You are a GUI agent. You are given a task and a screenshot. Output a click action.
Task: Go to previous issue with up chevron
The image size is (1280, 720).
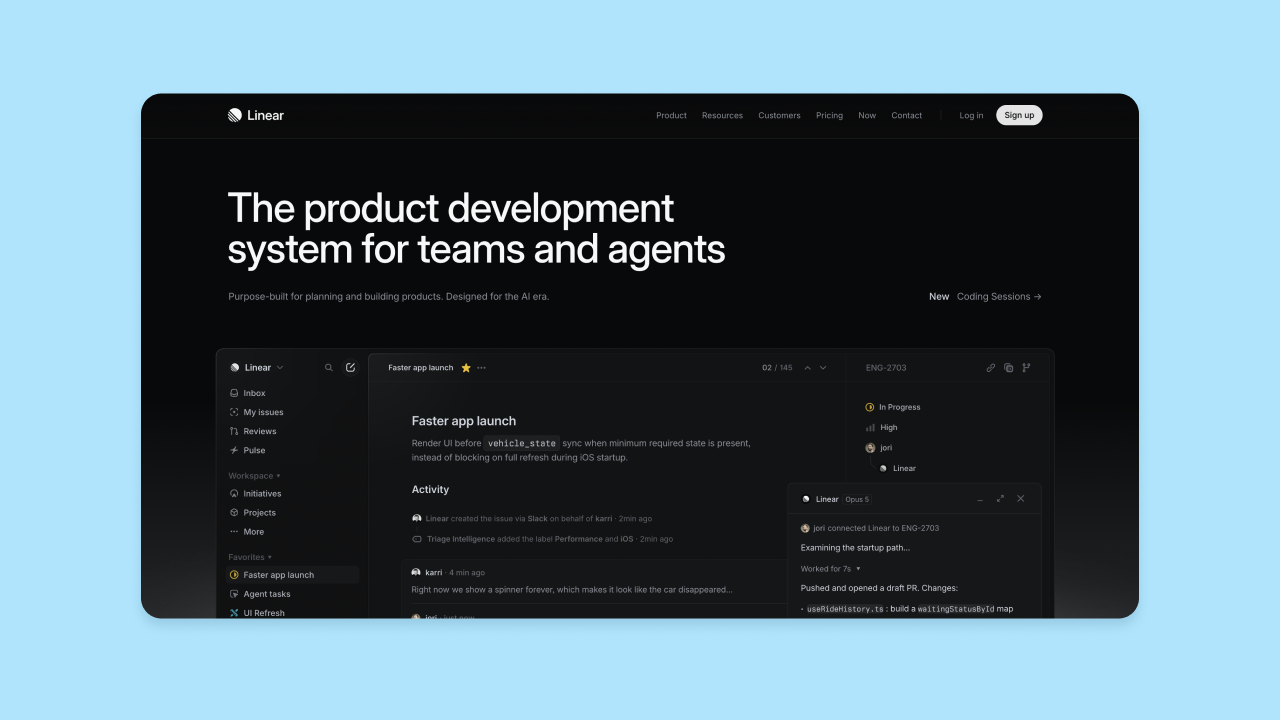coord(808,368)
